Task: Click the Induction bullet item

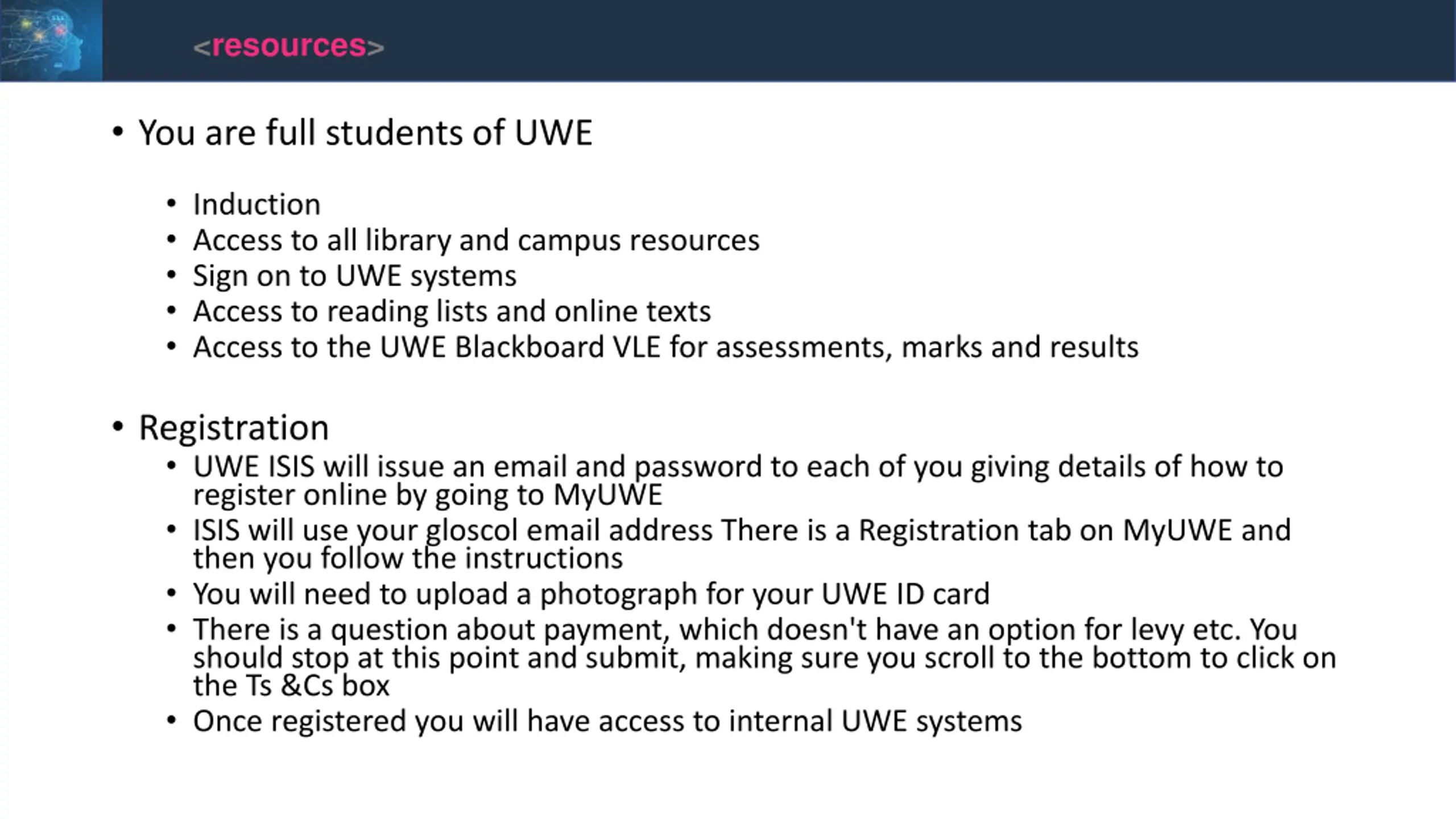Action: [x=257, y=204]
